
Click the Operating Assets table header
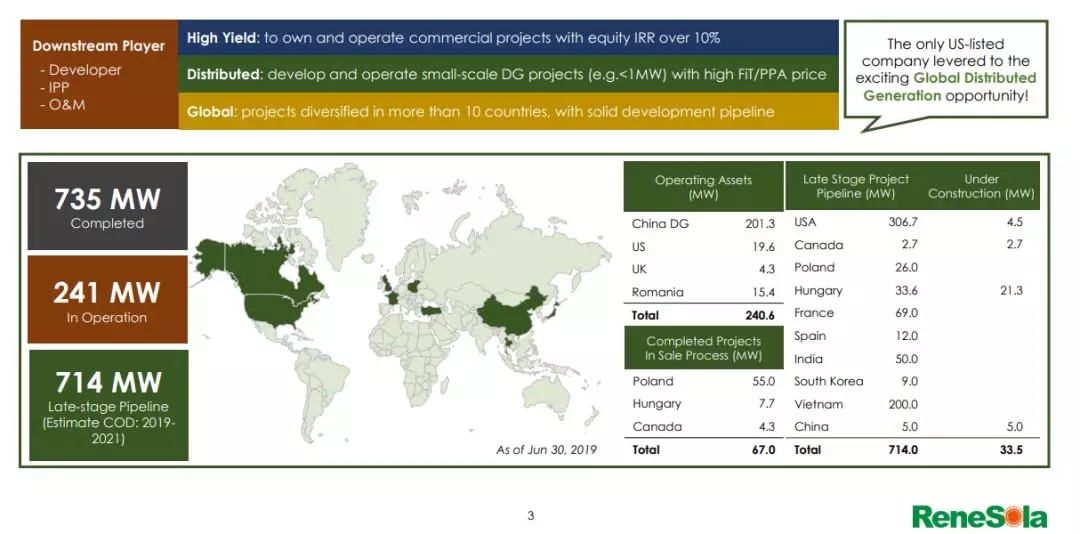point(703,187)
